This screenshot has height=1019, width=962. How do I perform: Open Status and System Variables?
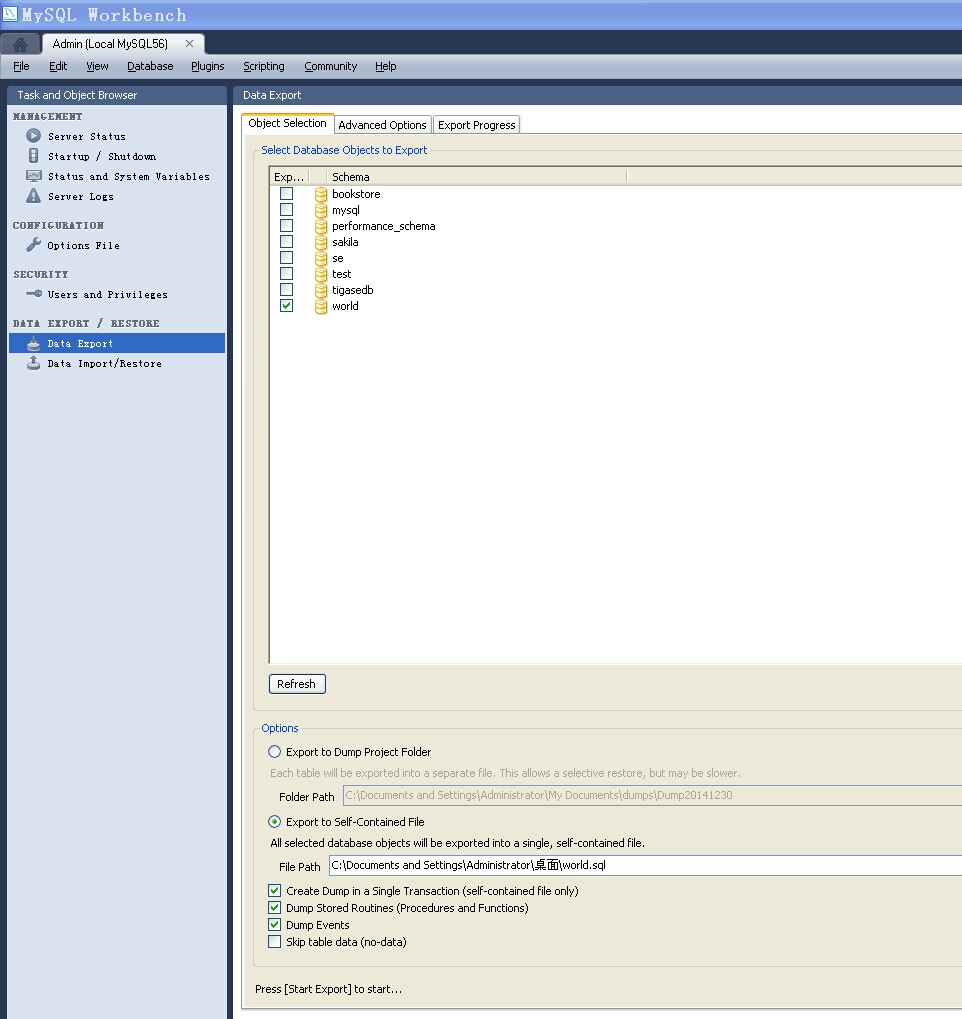pos(129,177)
